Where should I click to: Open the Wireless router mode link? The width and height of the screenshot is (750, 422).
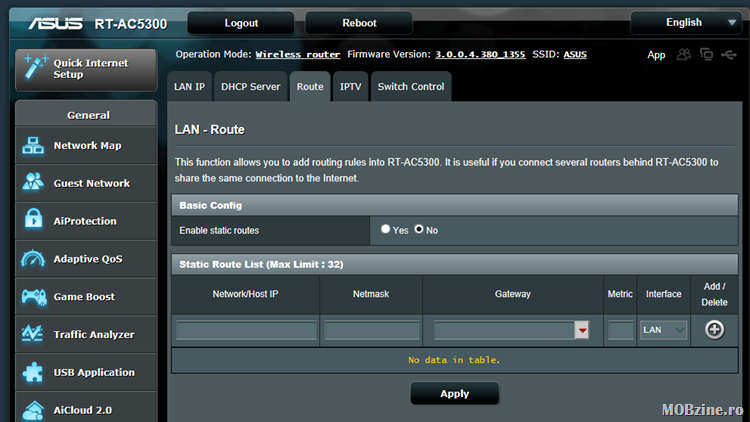click(x=298, y=55)
